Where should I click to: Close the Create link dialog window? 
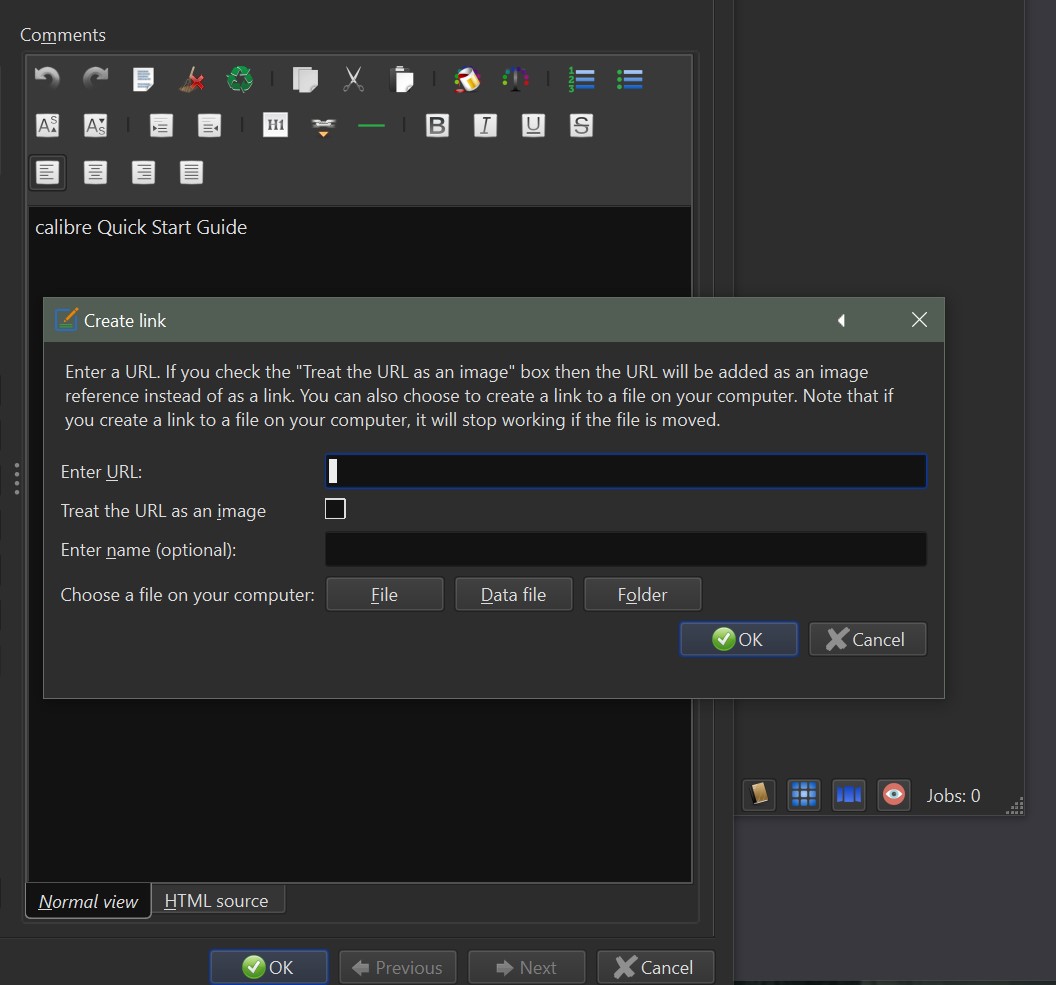[919, 320]
